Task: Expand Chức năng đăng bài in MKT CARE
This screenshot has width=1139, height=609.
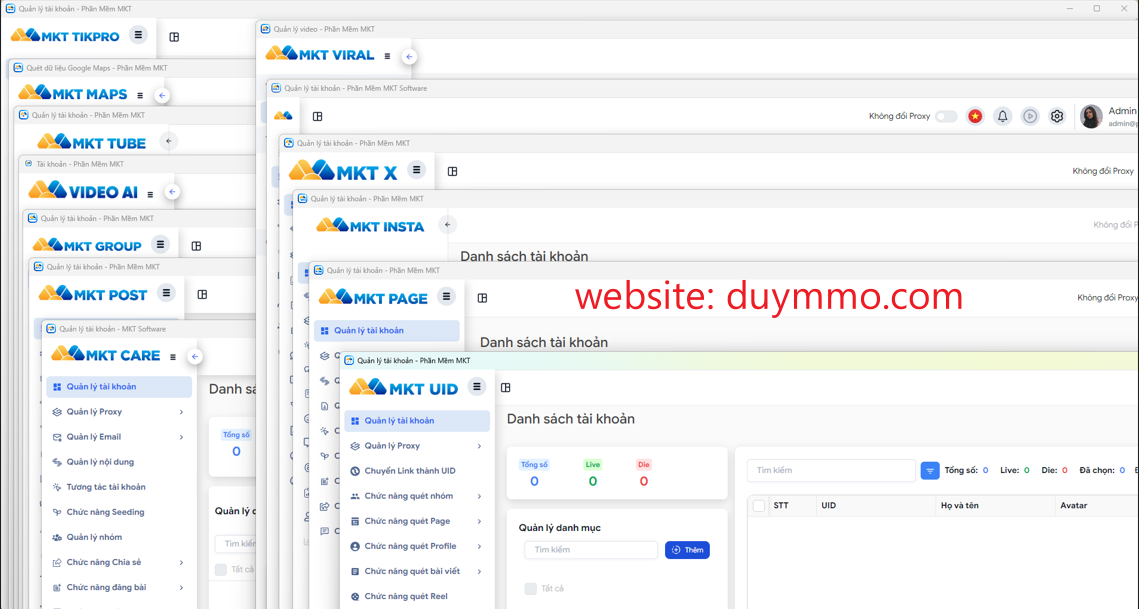Action: (182, 587)
